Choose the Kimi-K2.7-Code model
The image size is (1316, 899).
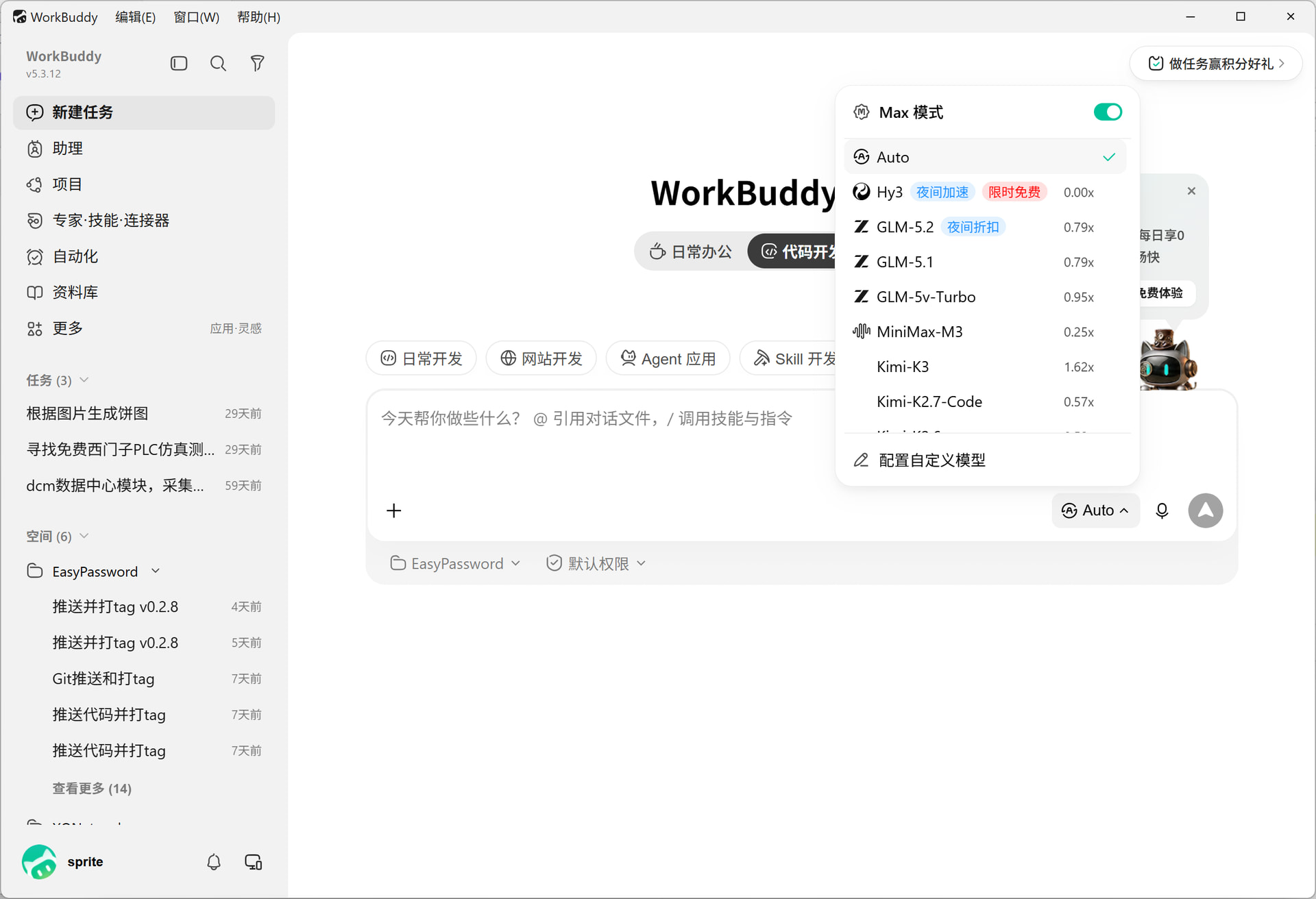click(985, 402)
